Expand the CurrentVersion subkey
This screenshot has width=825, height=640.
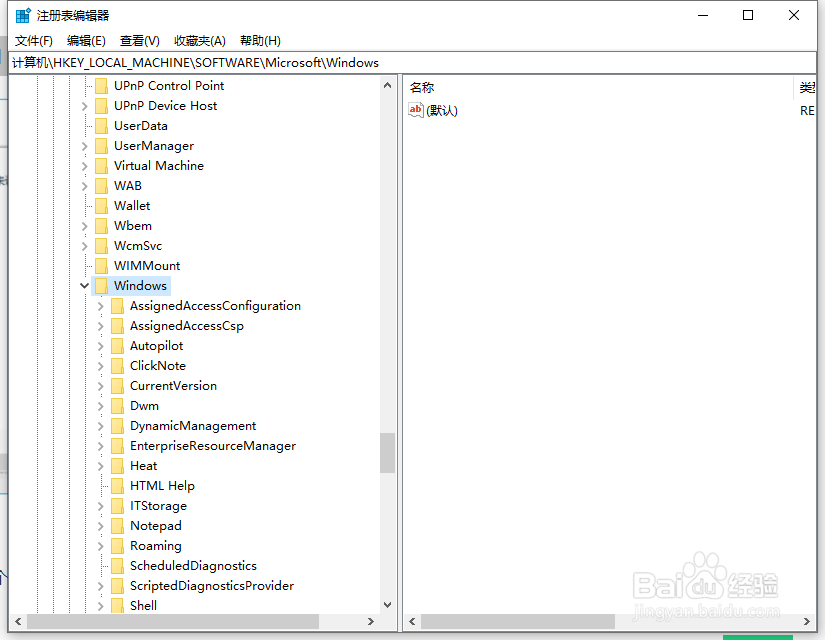pyautogui.click(x=101, y=386)
